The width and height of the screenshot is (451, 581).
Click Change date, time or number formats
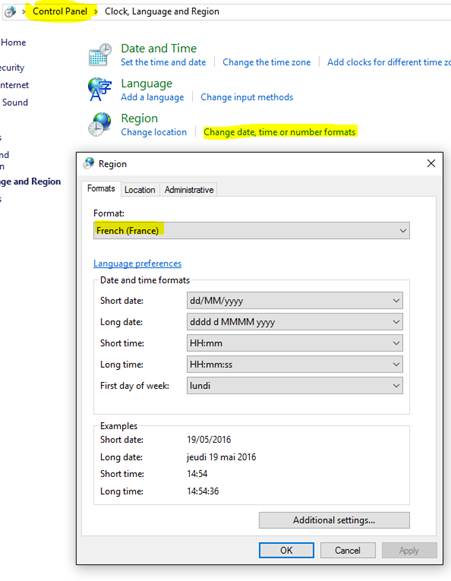(x=280, y=132)
